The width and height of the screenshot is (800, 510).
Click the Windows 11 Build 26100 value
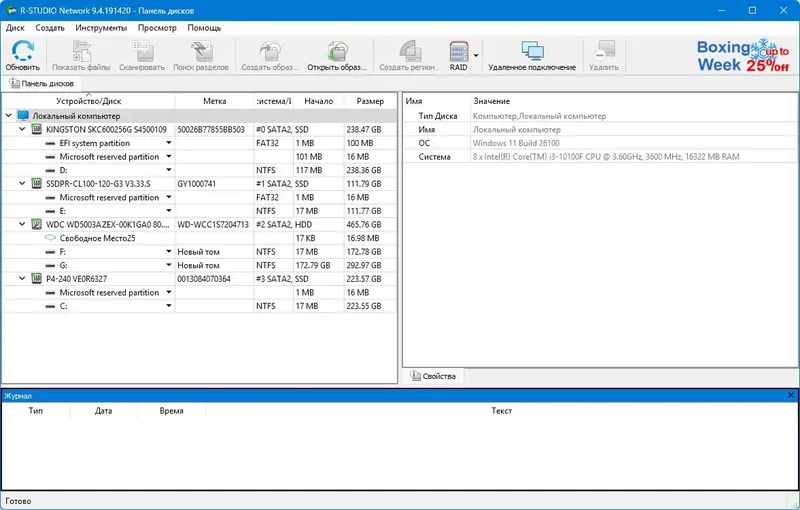coord(516,143)
